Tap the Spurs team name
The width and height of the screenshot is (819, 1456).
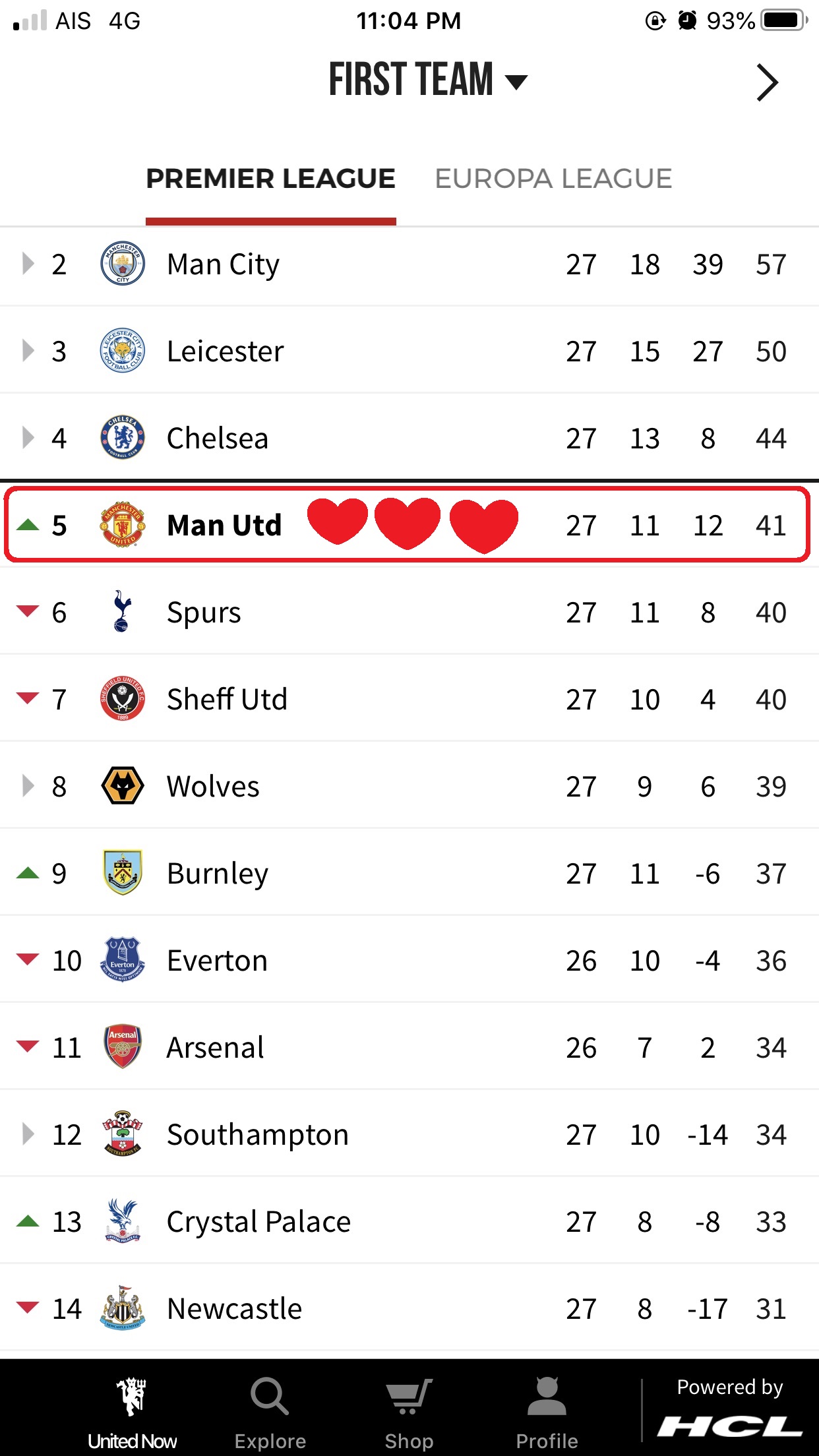point(204,613)
